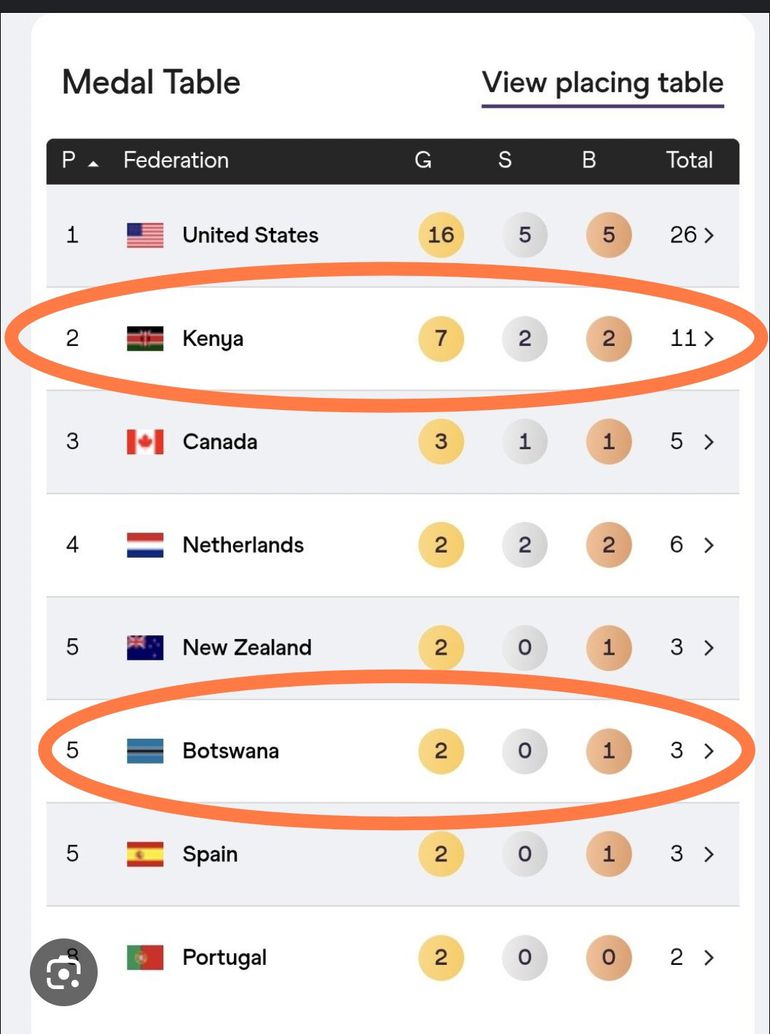The width and height of the screenshot is (770, 1034).
Task: Expand the Kenya row chevron
Action: [x=709, y=339]
